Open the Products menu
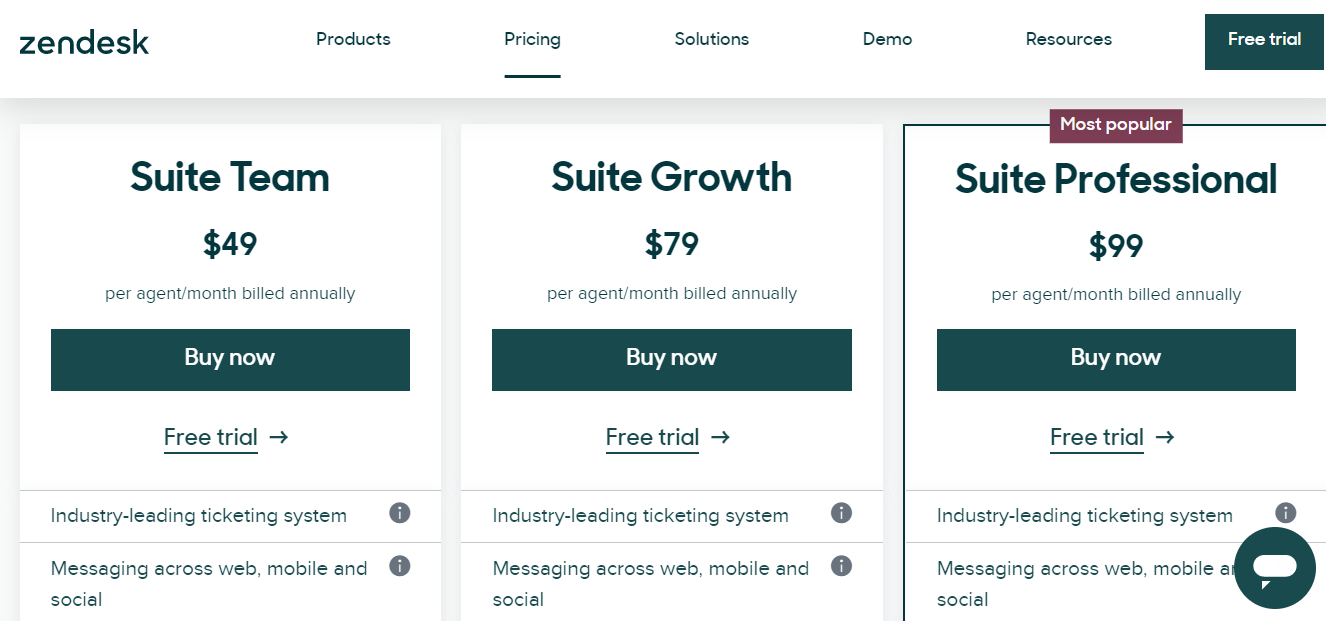This screenshot has width=1326, height=621. point(353,40)
